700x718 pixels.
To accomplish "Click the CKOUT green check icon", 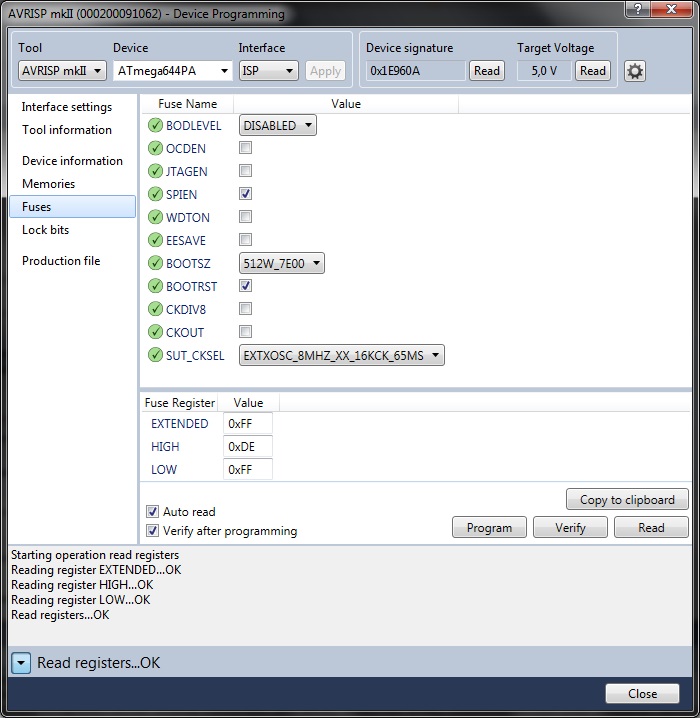I will (x=155, y=332).
